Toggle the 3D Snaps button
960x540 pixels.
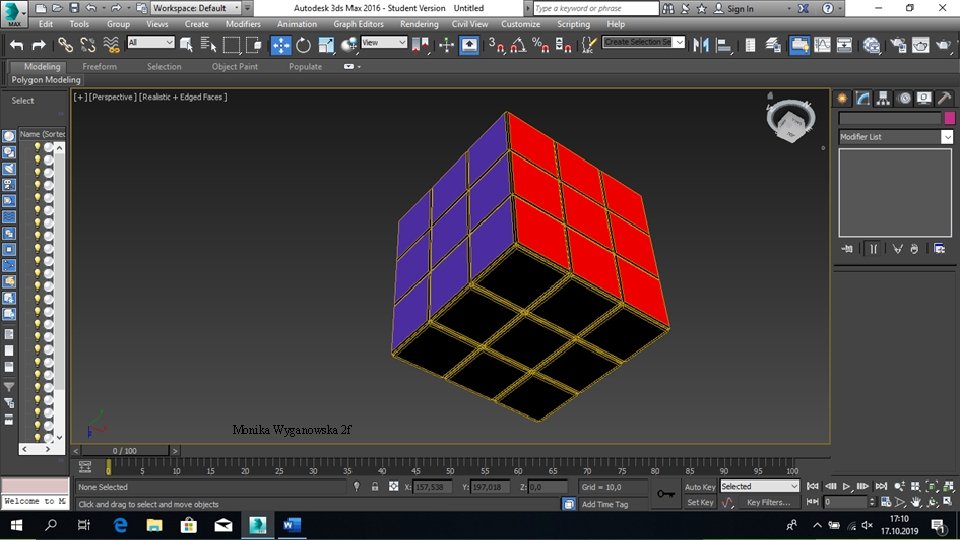497,45
